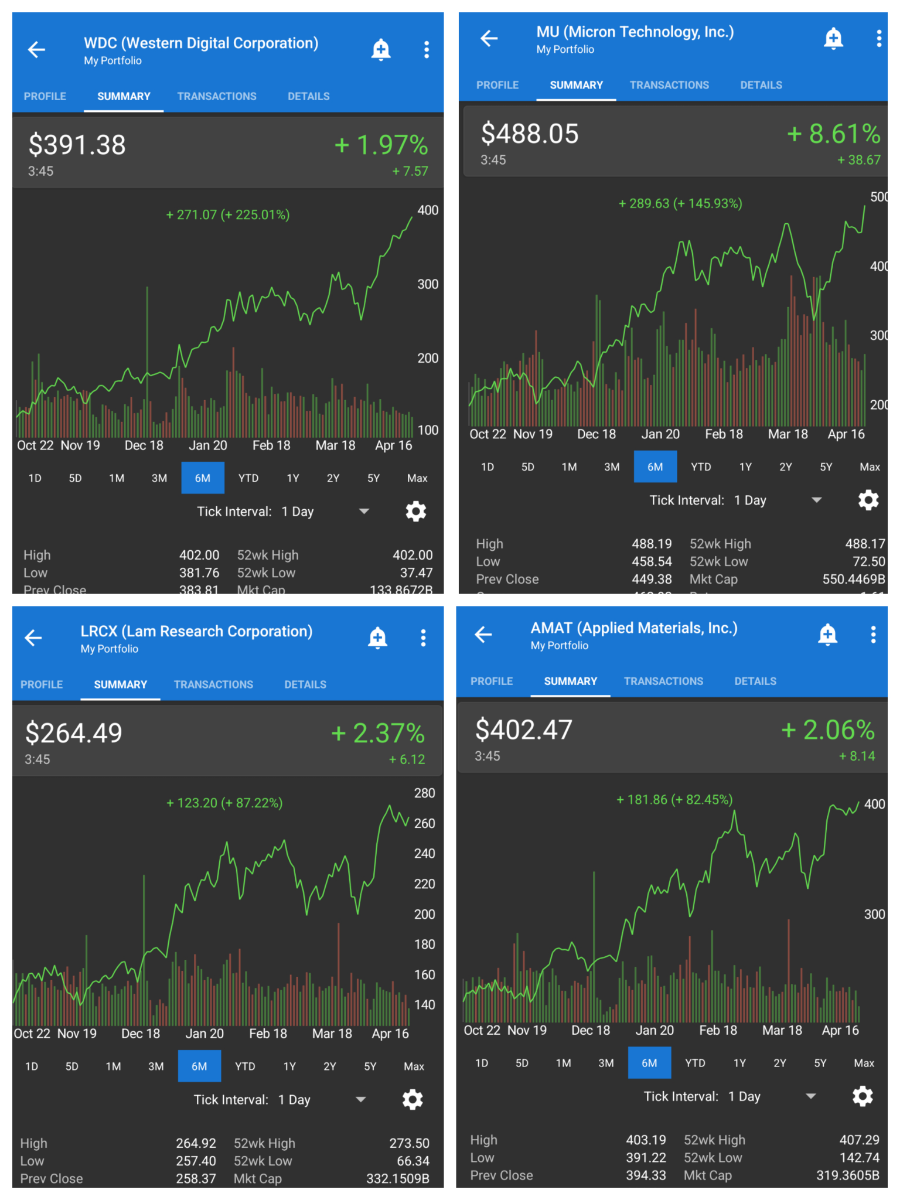Return to portfolio from the AMAT screen
900x1200 pixels.
pos(483,635)
